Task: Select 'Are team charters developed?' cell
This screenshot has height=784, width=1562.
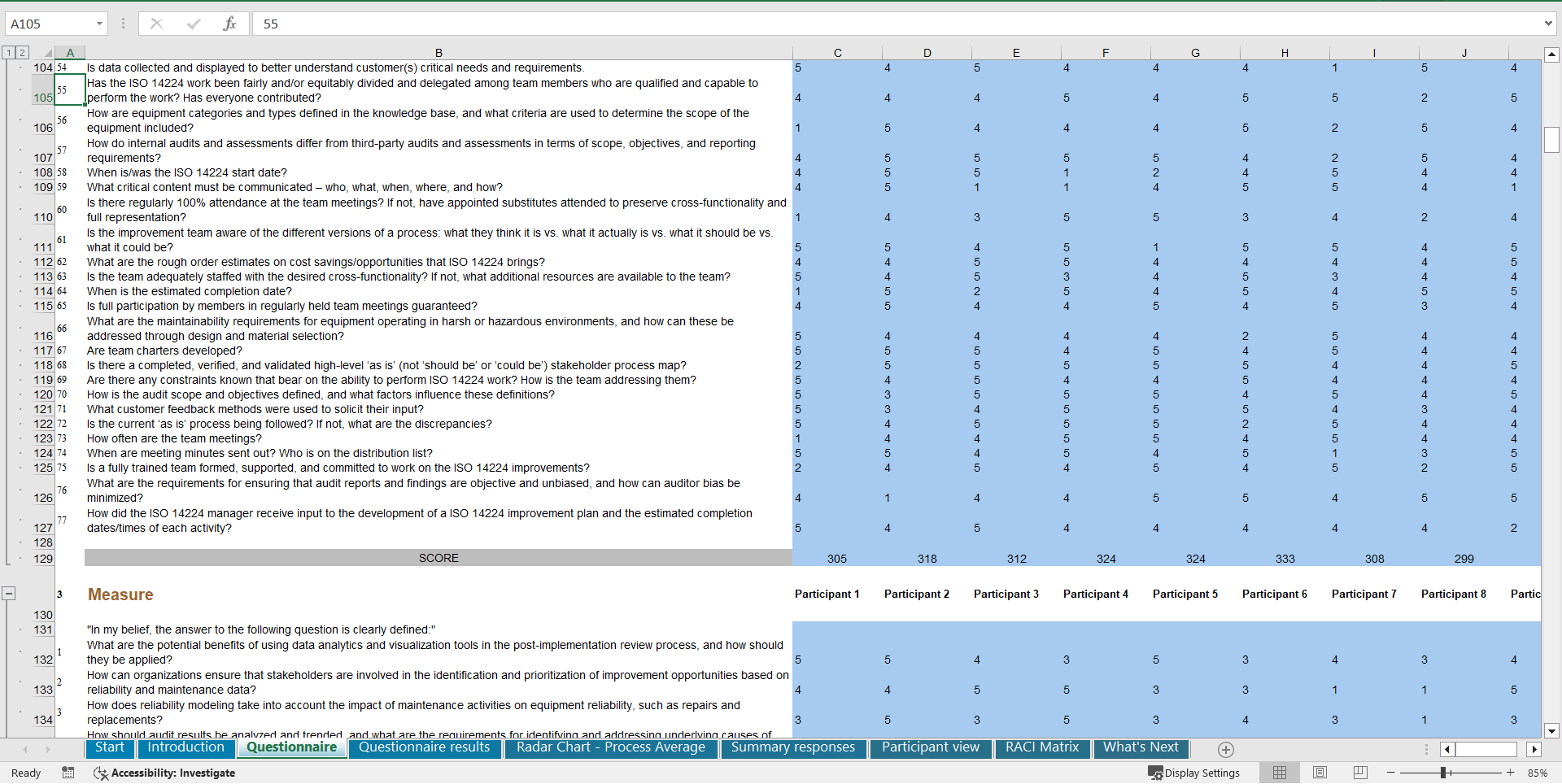Action: (x=438, y=351)
